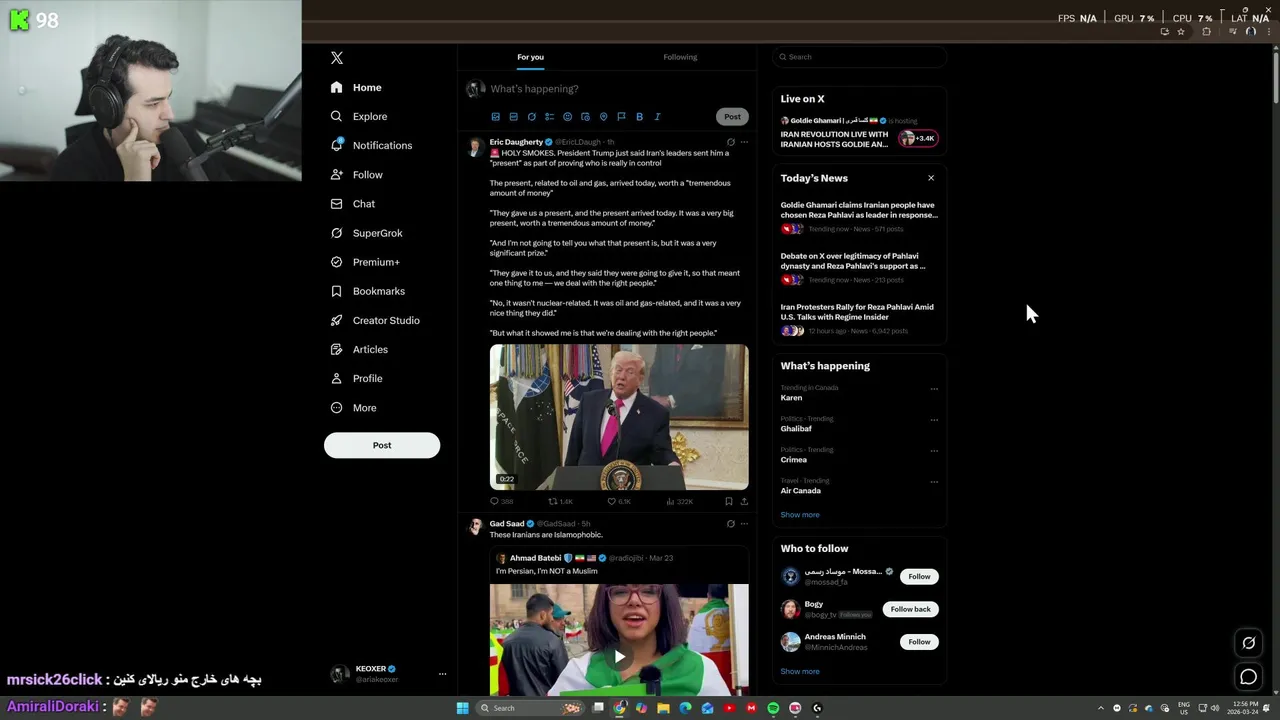This screenshot has height=720, width=1280.
Task: View analytics on Eric Daugherty's post
Action: point(679,501)
